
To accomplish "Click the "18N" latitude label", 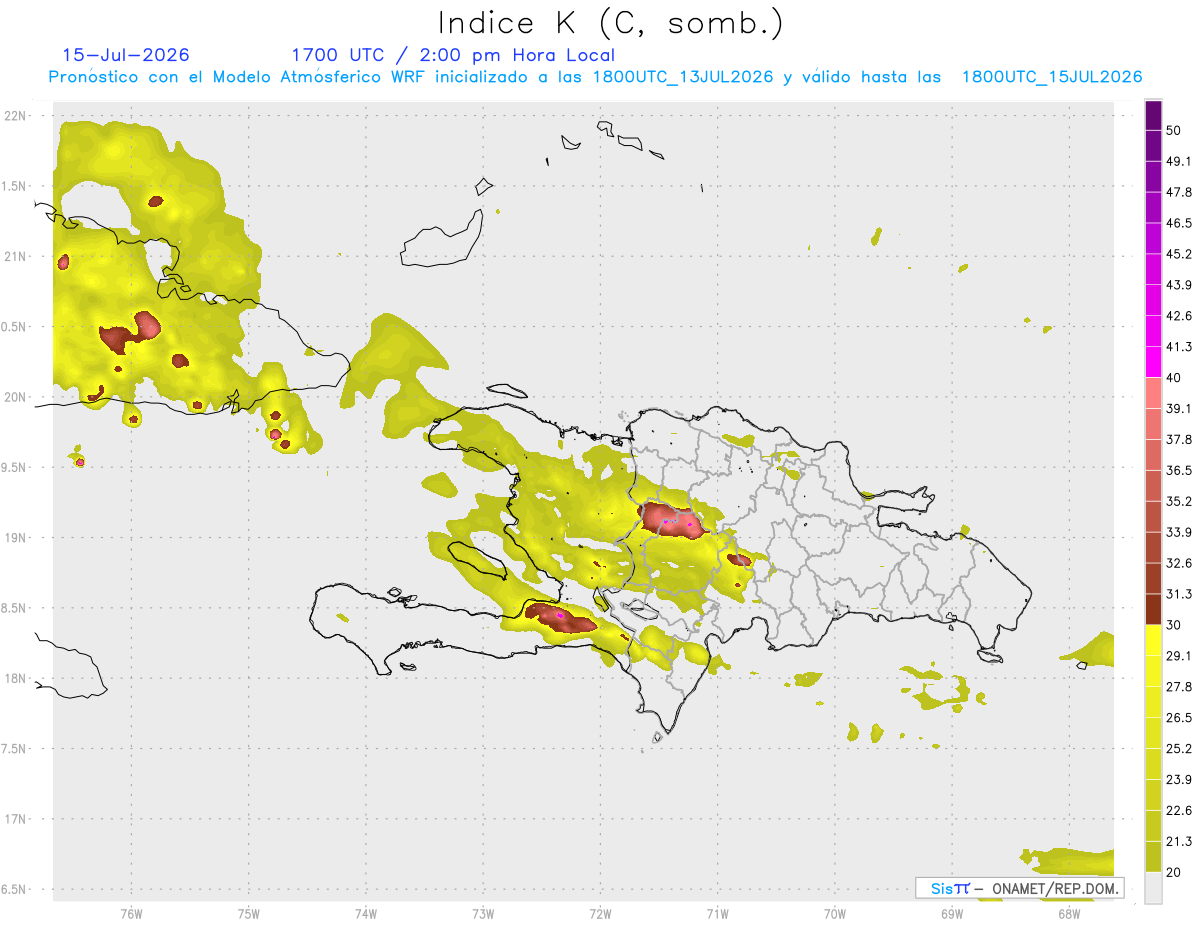I will pyautogui.click(x=17, y=678).
